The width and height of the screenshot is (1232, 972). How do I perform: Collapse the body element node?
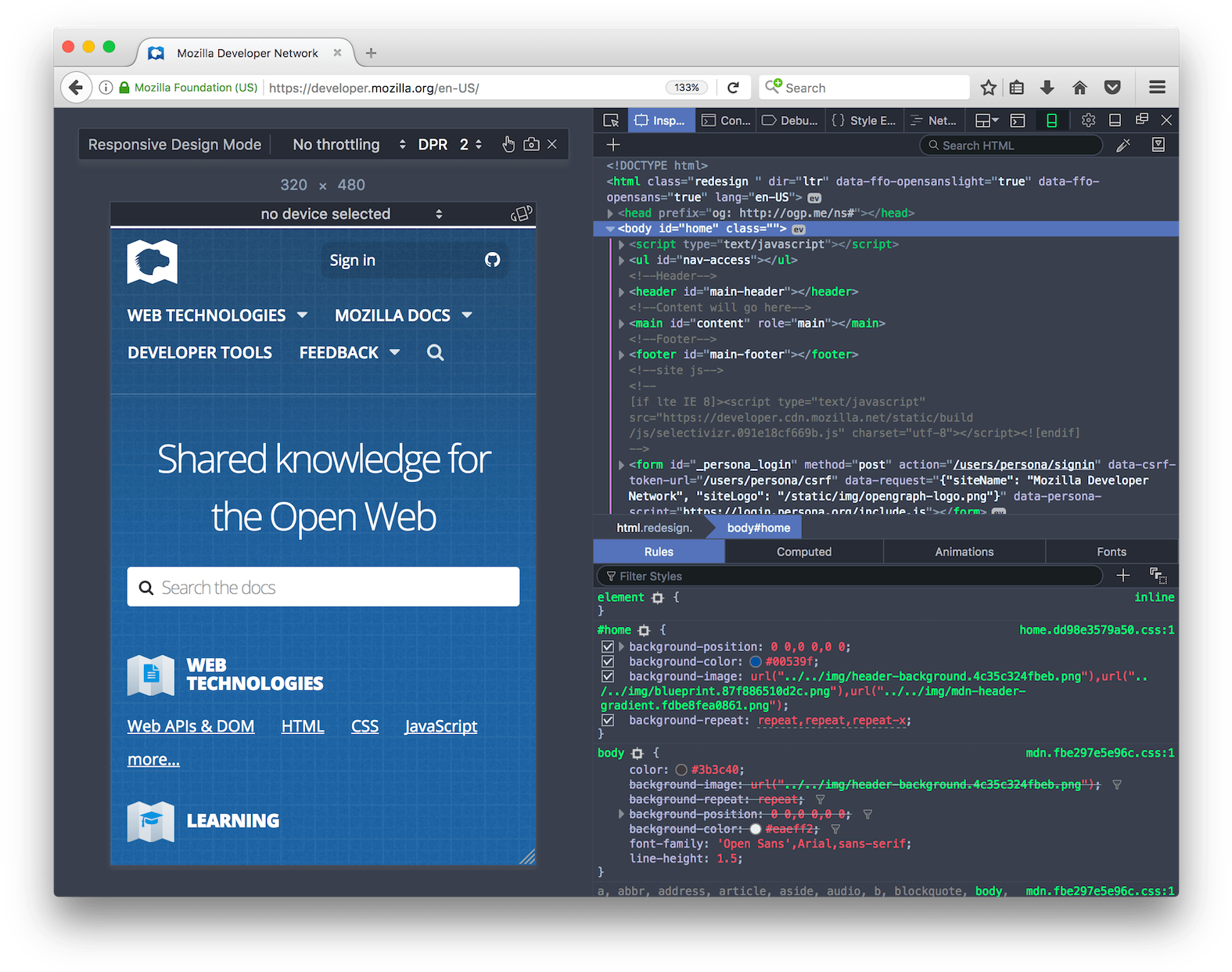tap(610, 229)
